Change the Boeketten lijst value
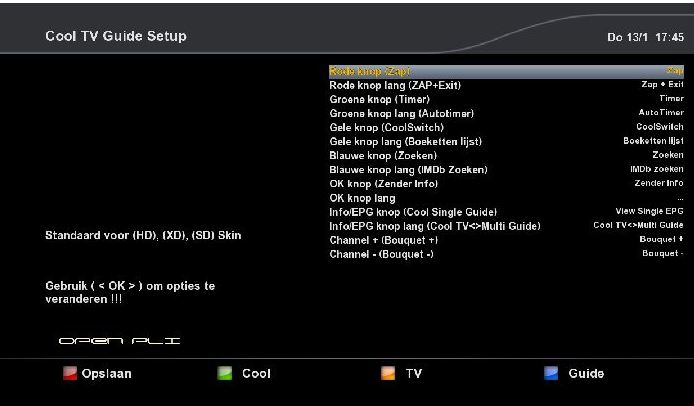Image resolution: width=694 pixels, height=406 pixels. [653, 141]
